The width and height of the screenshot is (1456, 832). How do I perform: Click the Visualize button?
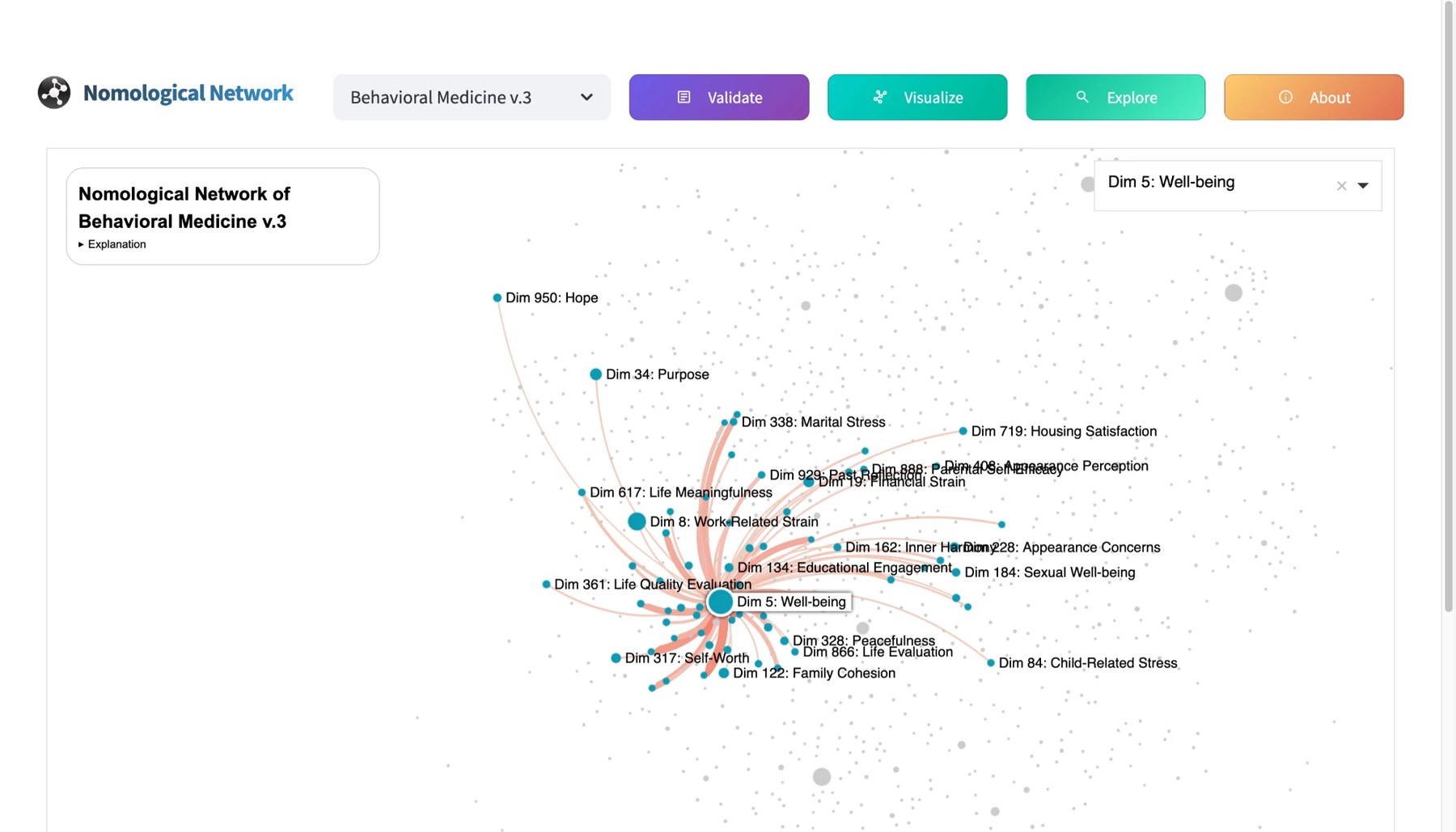pyautogui.click(x=917, y=97)
